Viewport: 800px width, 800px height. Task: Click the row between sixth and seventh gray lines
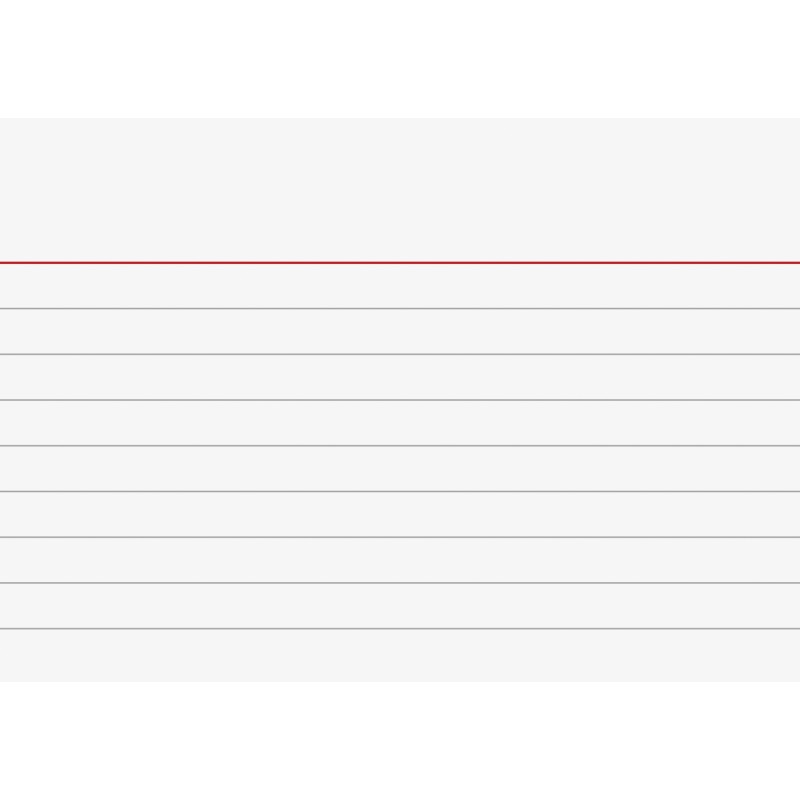point(400,560)
